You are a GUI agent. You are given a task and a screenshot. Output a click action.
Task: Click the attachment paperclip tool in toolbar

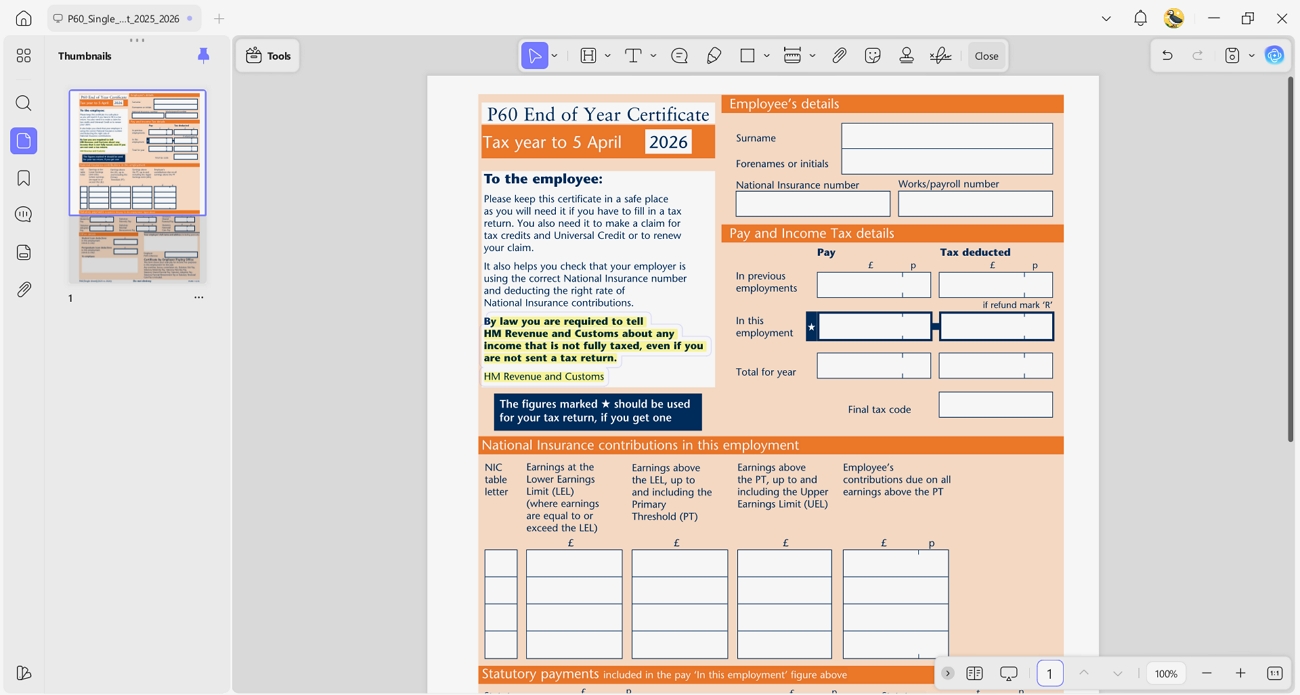click(840, 56)
